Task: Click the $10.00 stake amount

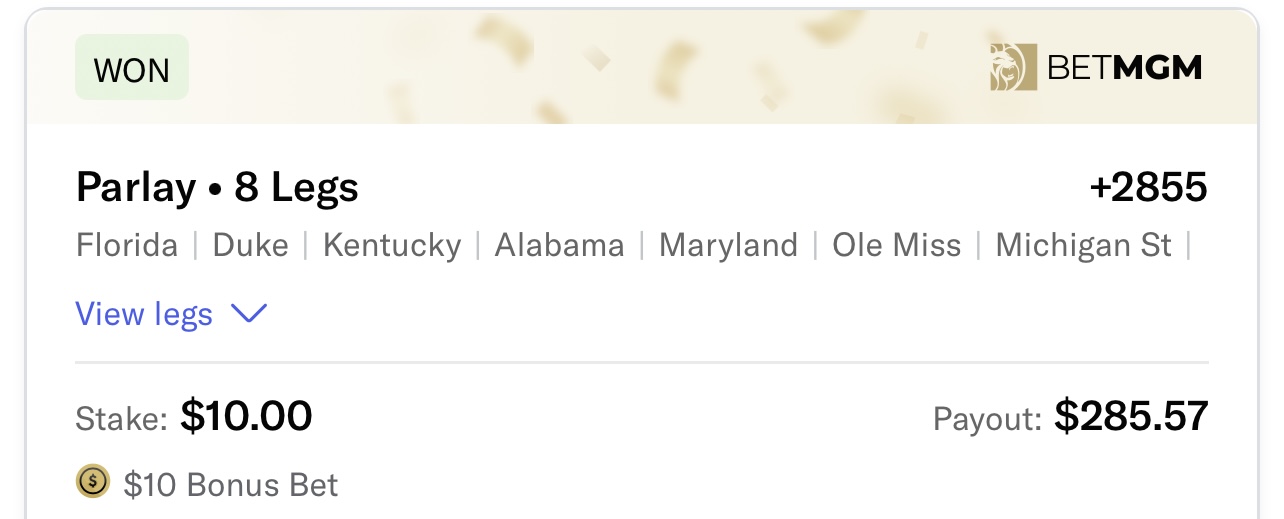Action: pos(246,416)
